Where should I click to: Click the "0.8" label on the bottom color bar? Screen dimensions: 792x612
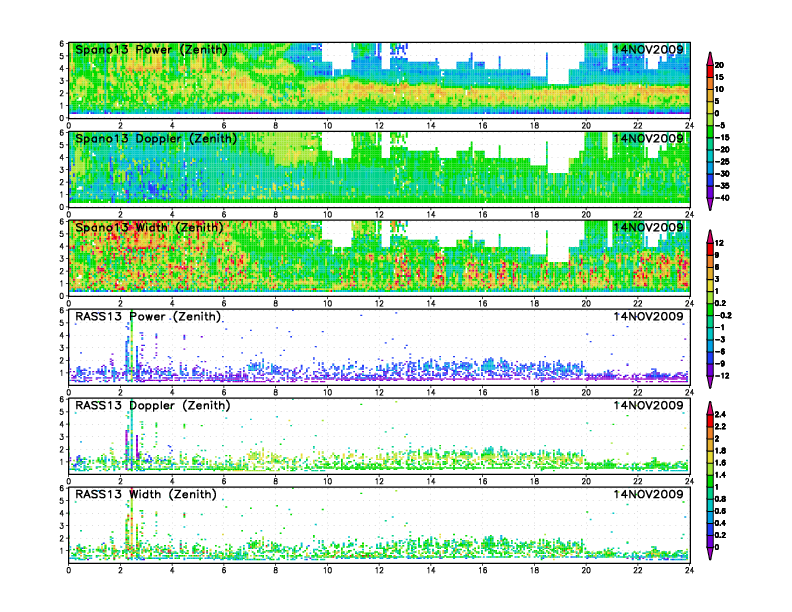pos(720,499)
